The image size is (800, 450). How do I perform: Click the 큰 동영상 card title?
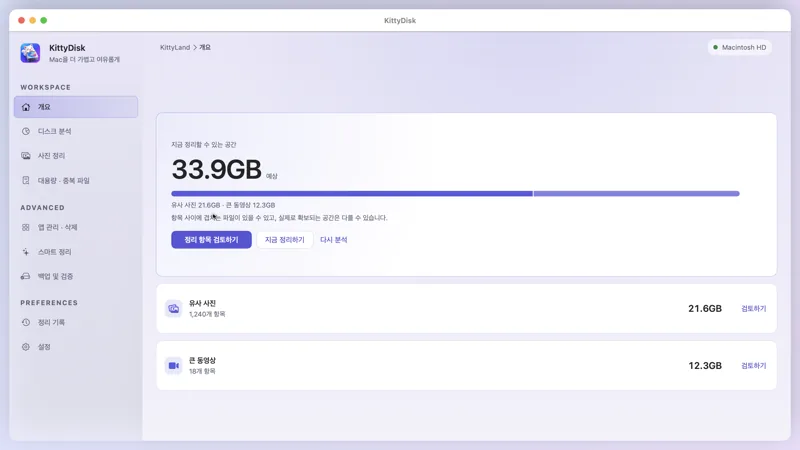(x=203, y=360)
